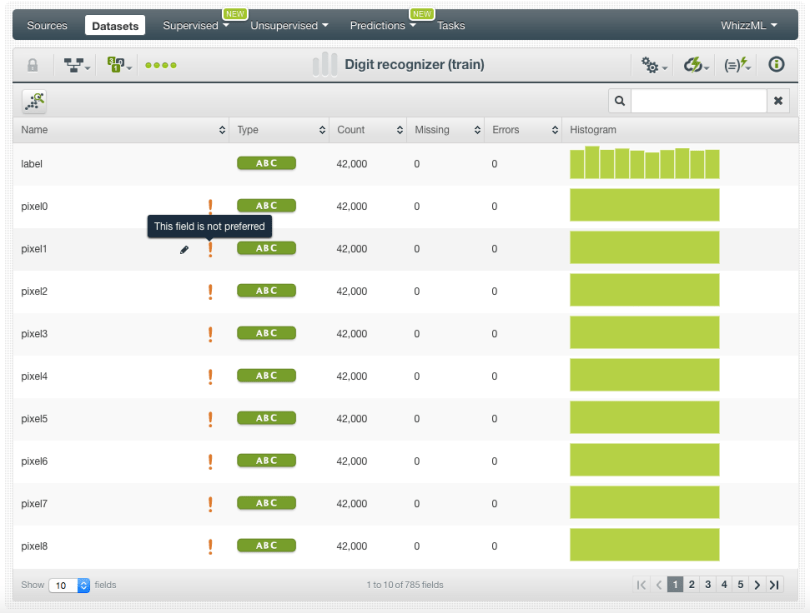Expand the Supervised menu
The width and height of the screenshot is (810, 613).
(x=195, y=26)
